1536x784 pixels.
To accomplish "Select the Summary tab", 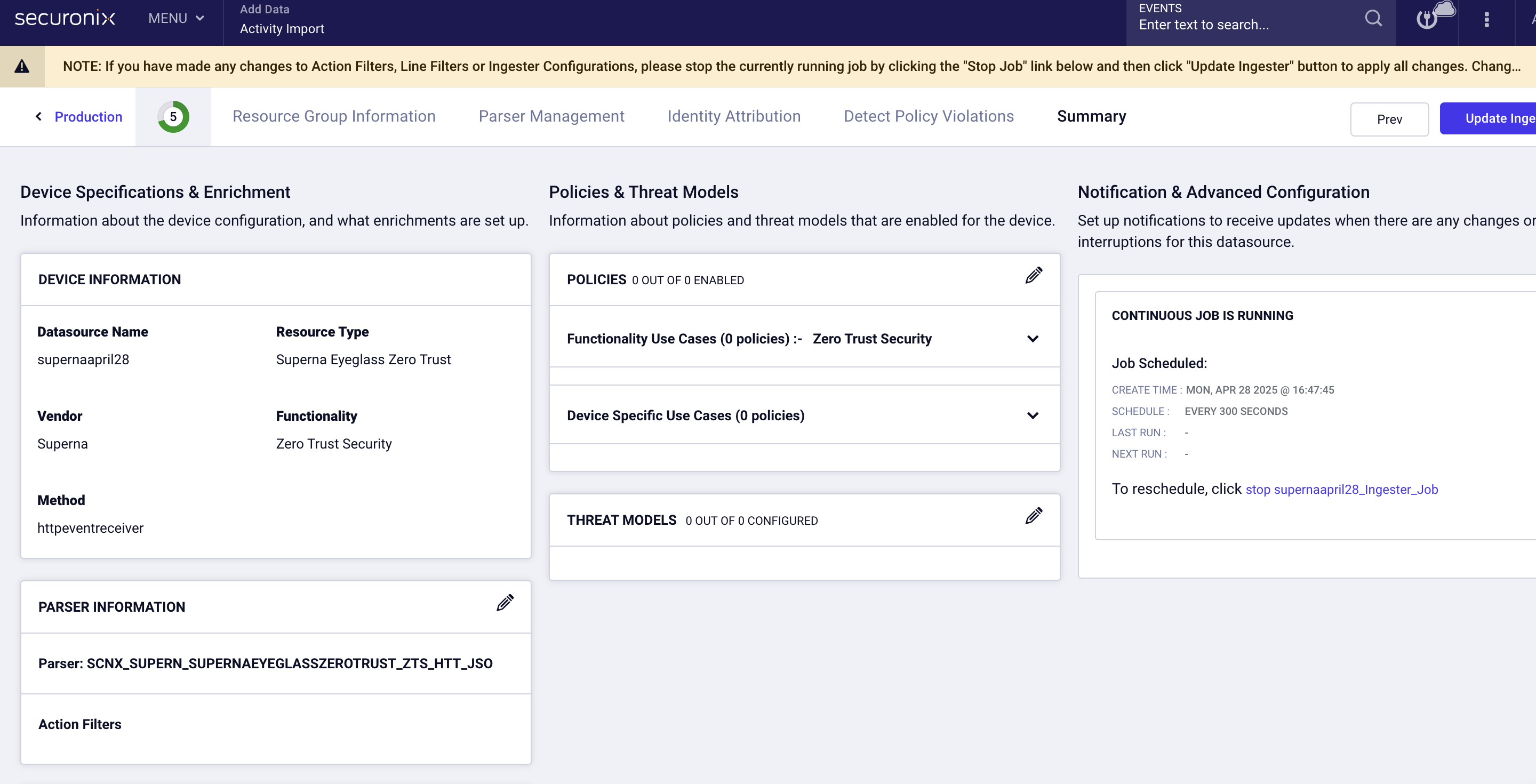I will [x=1092, y=116].
